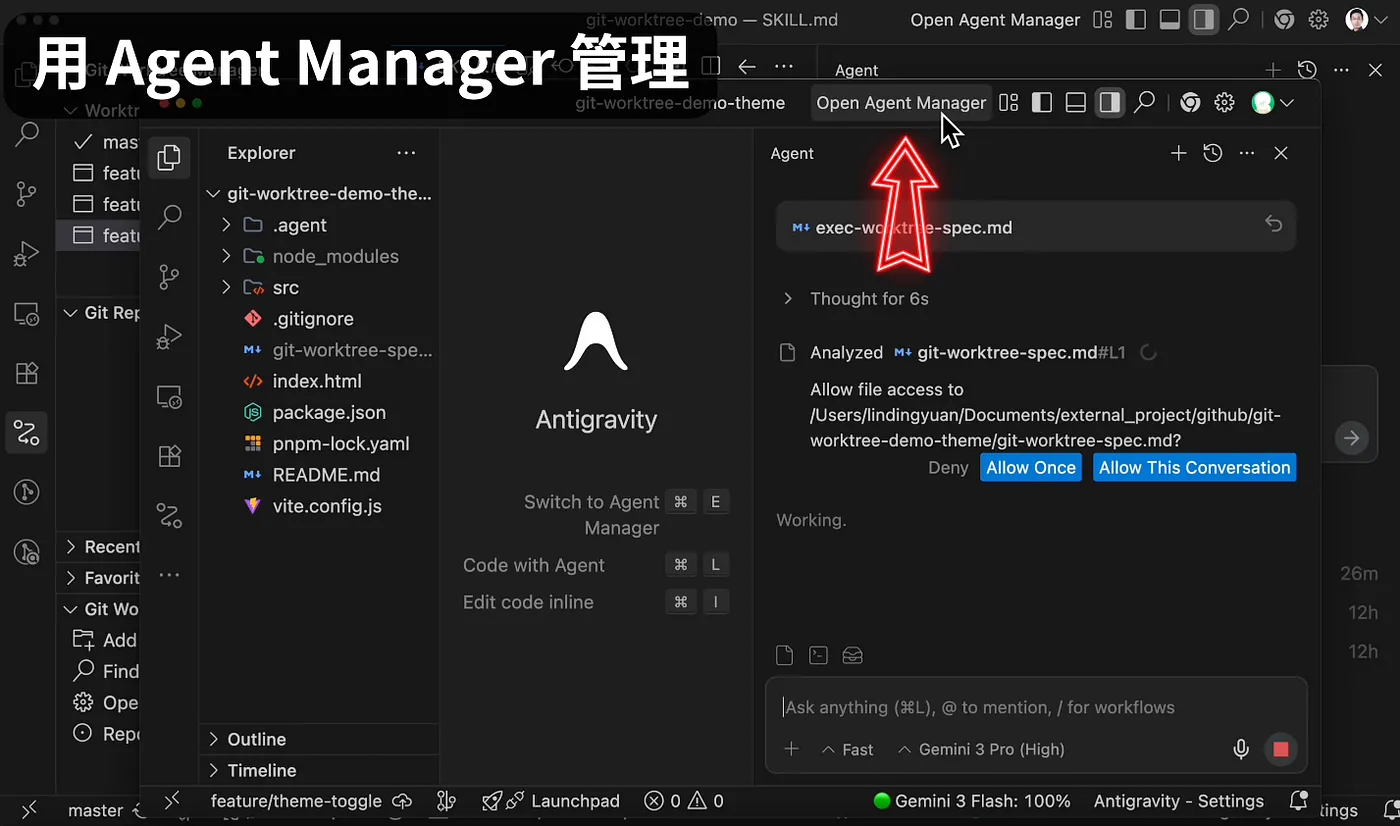Click Open Agent Manager in front window
Screen dimensions: 1400x826
point(901,102)
